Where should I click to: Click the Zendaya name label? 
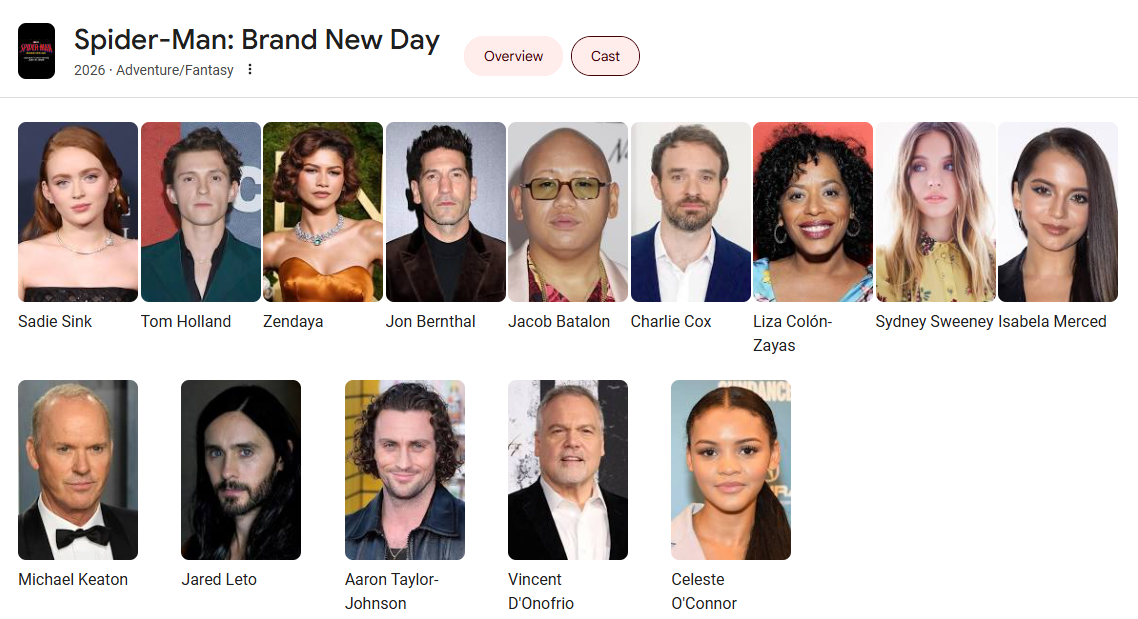pos(293,321)
